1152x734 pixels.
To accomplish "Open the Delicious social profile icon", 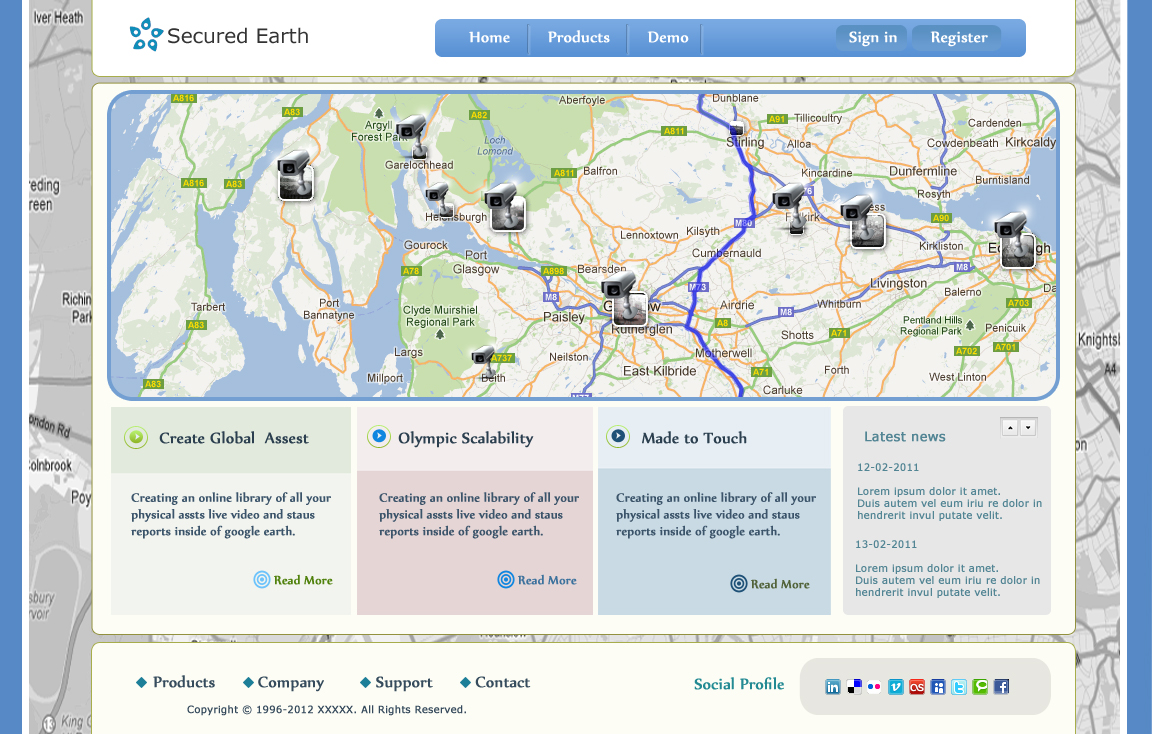I will (854, 687).
